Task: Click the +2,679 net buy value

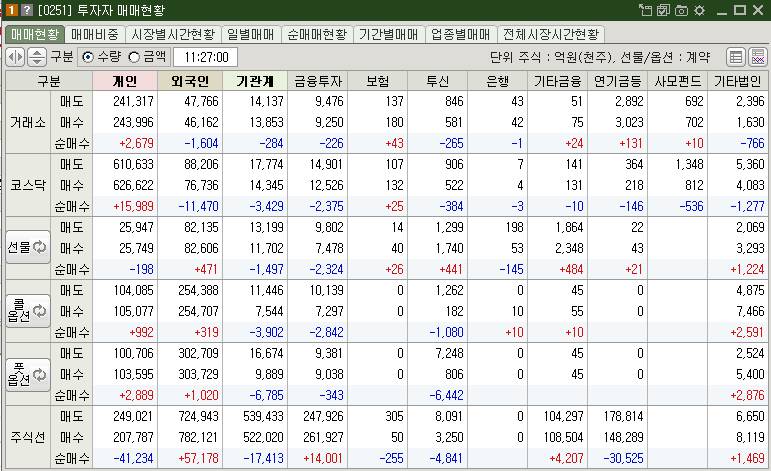Action: point(136,144)
